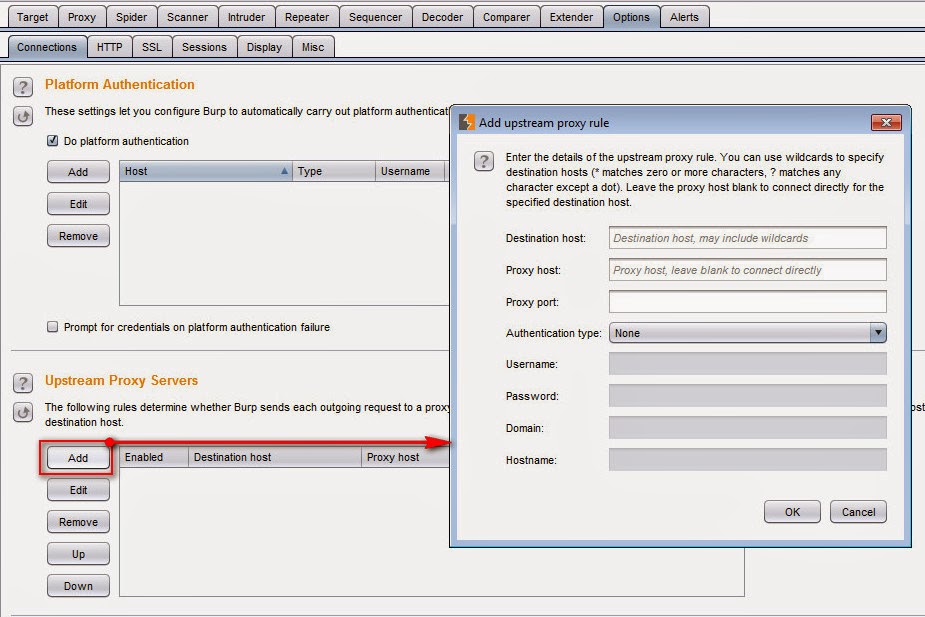Open the Authentication type dropdown

click(x=877, y=333)
